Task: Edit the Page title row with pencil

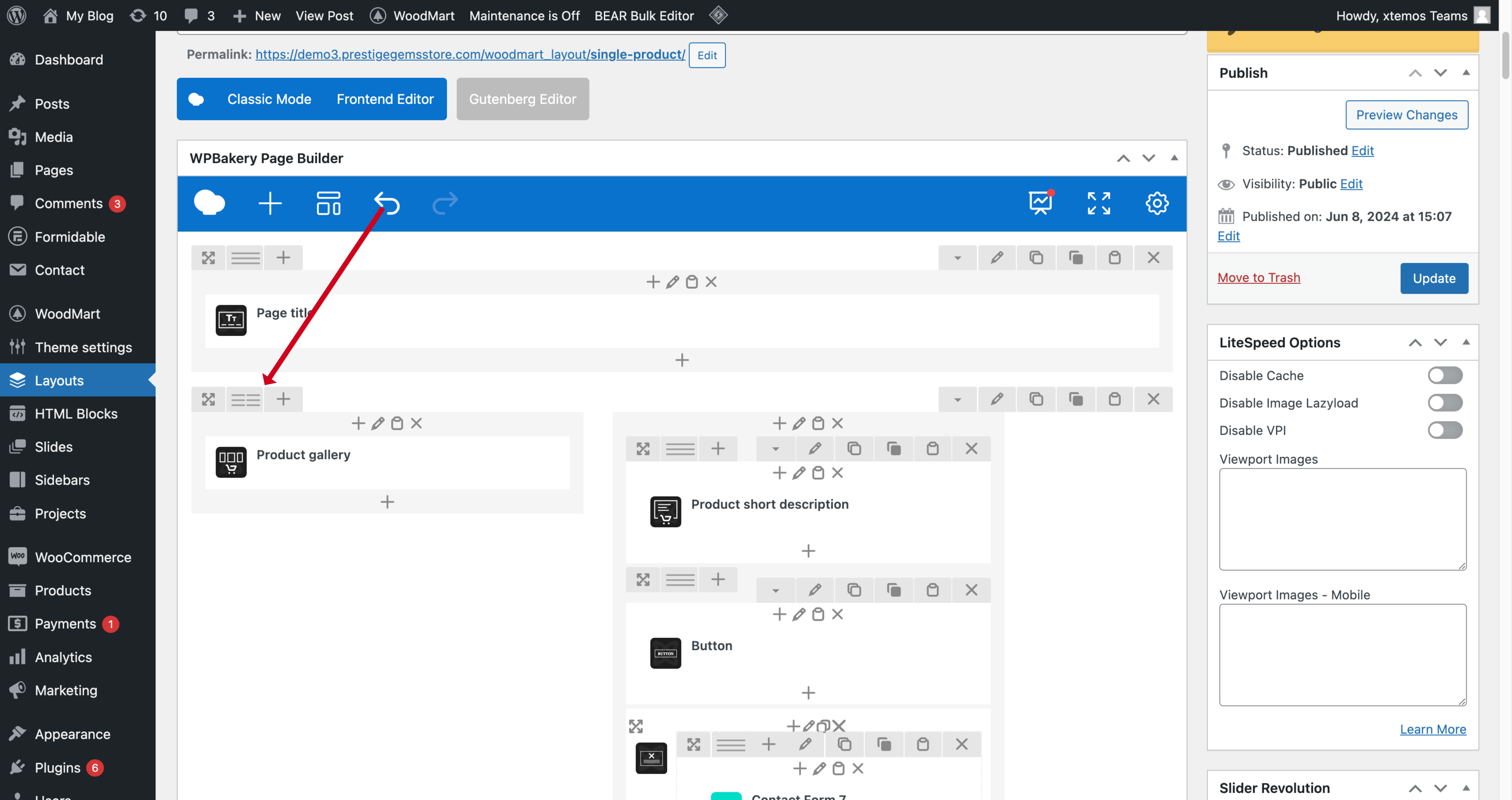Action: coord(997,258)
